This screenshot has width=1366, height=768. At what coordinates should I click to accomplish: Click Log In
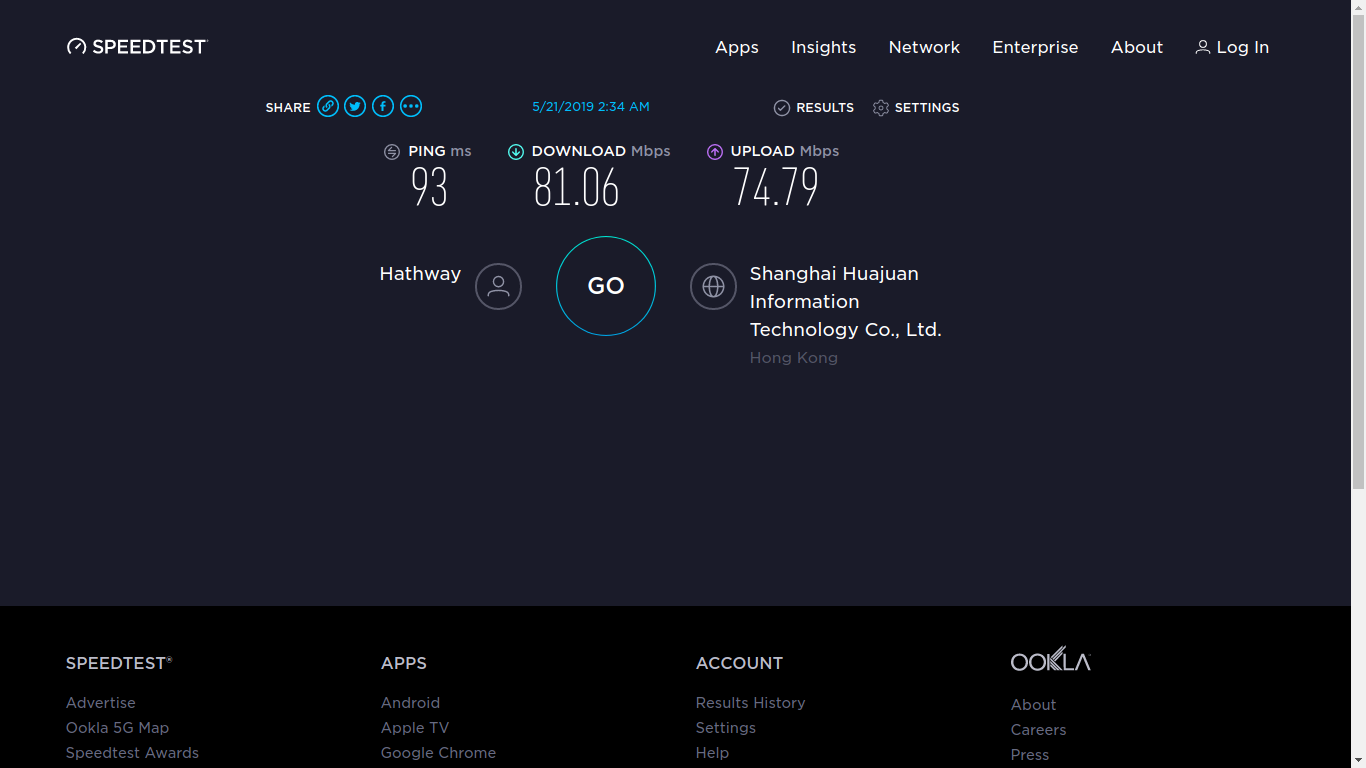(x=1232, y=47)
